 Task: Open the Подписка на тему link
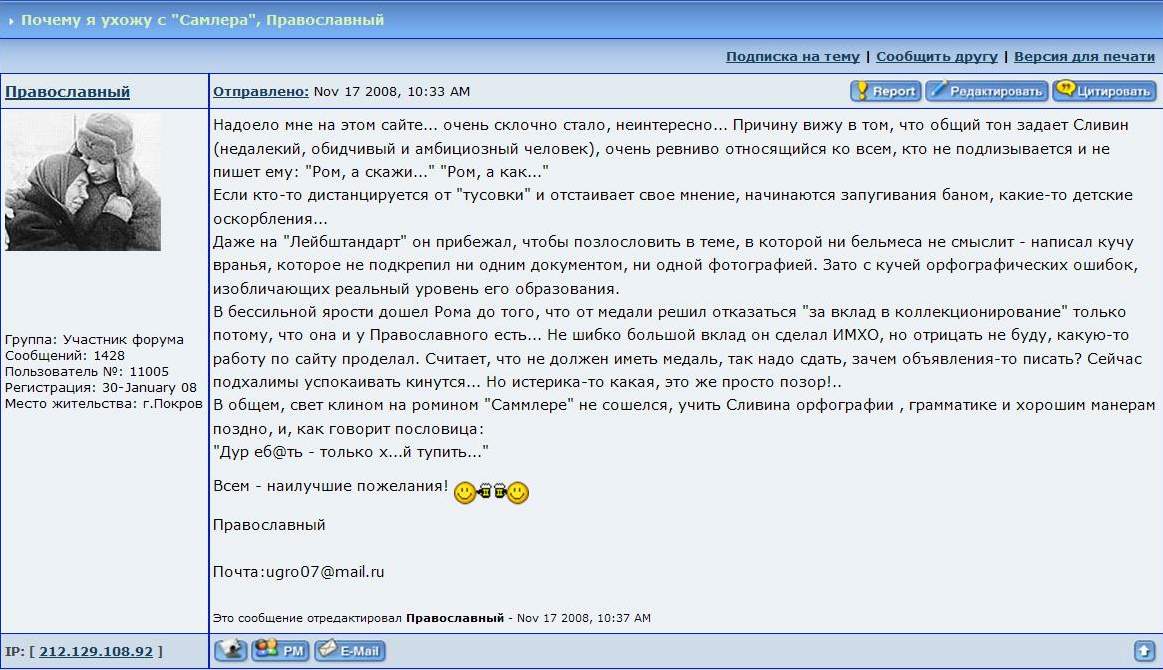click(792, 57)
